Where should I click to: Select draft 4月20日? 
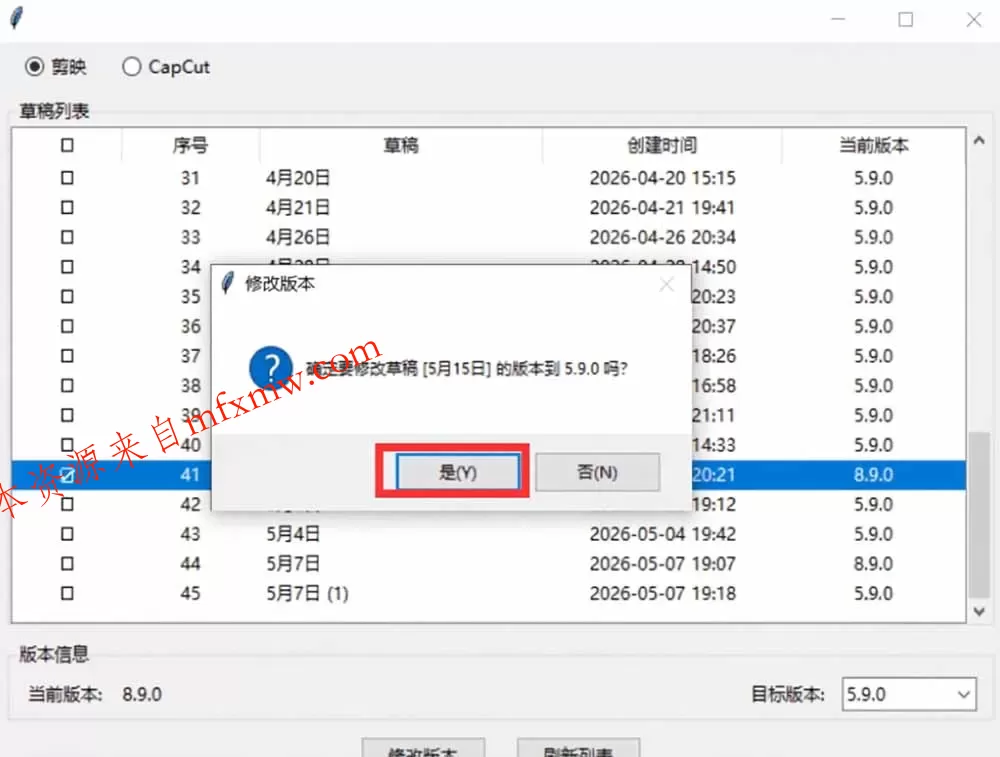click(298, 177)
